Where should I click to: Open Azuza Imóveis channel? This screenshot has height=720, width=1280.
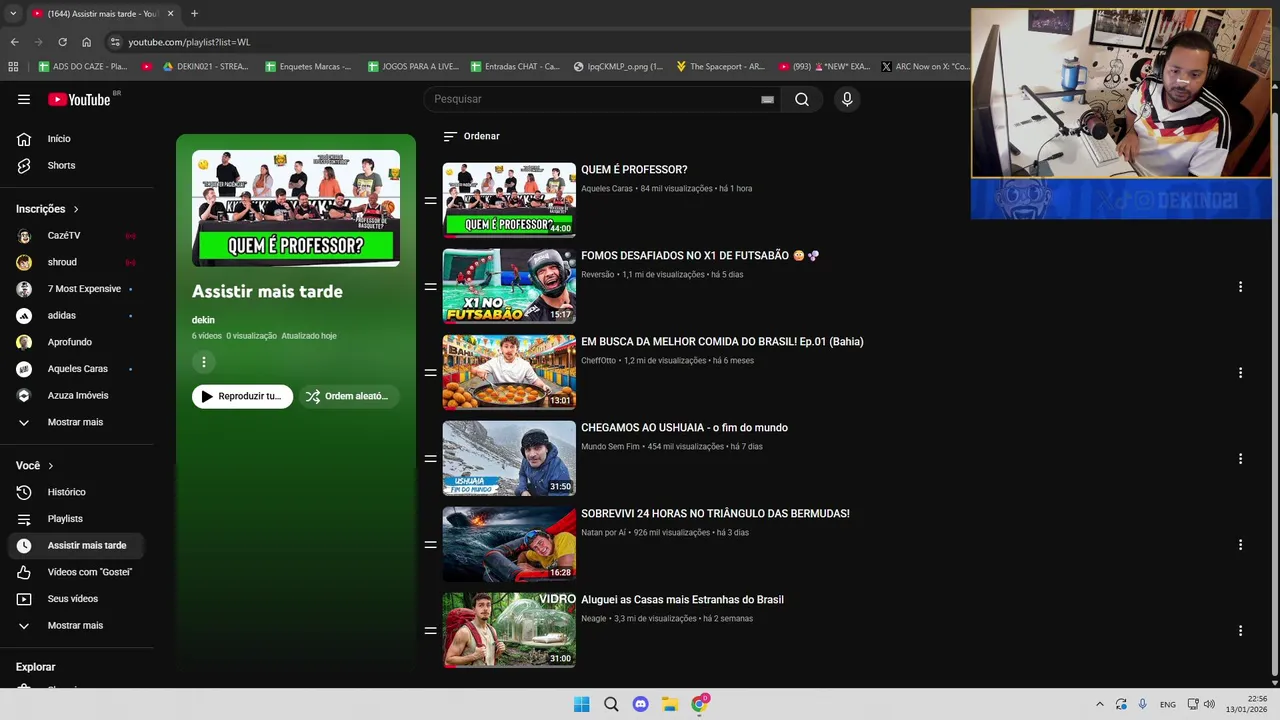pyautogui.click(x=78, y=395)
